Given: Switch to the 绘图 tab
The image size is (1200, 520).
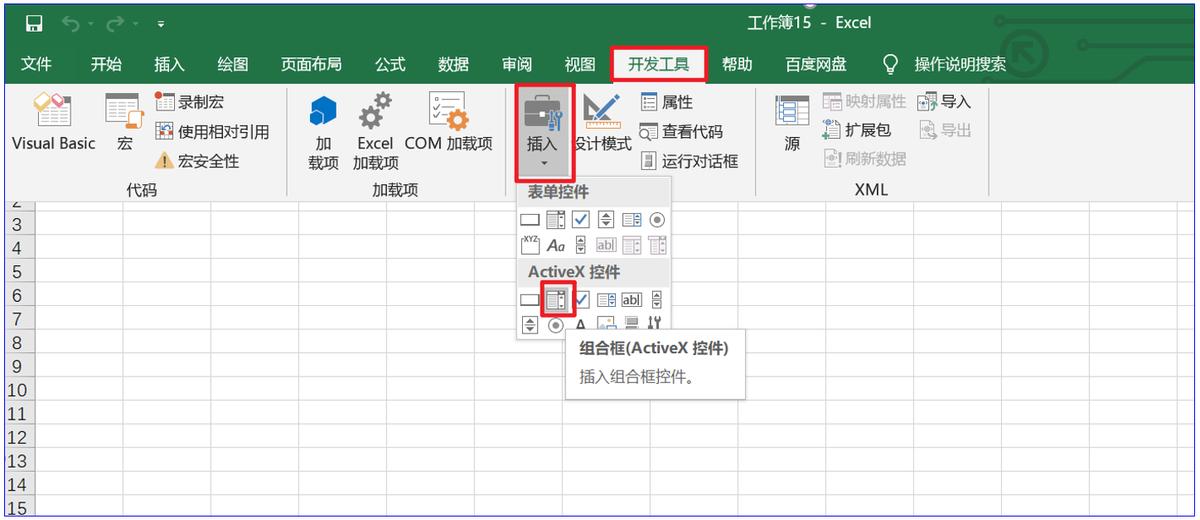Looking at the screenshot, I should 232,64.
